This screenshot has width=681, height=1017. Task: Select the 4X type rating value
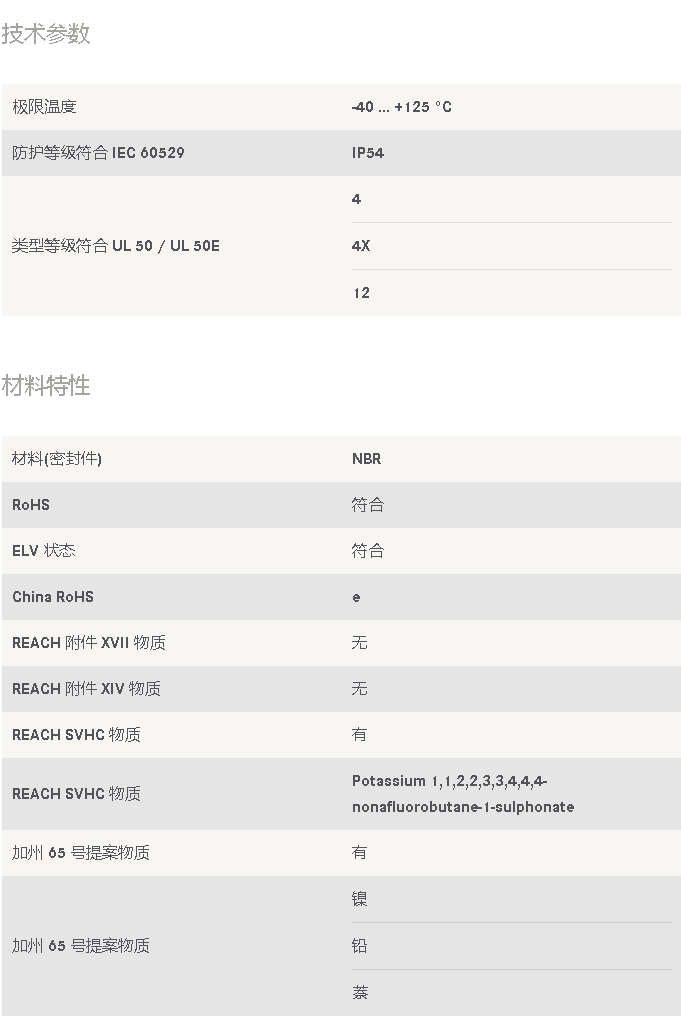(x=360, y=246)
